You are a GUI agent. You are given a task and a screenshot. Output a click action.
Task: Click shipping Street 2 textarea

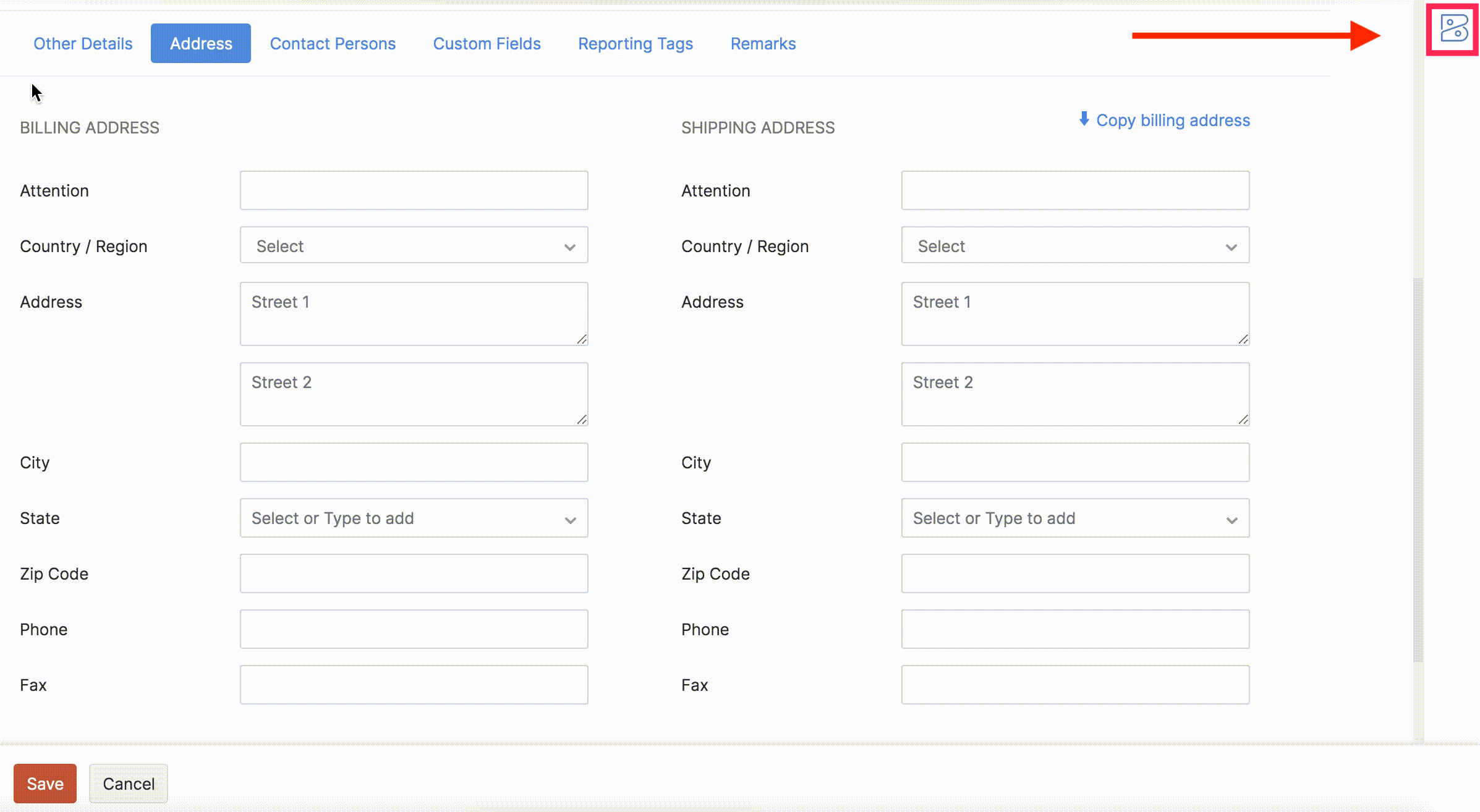1075,394
